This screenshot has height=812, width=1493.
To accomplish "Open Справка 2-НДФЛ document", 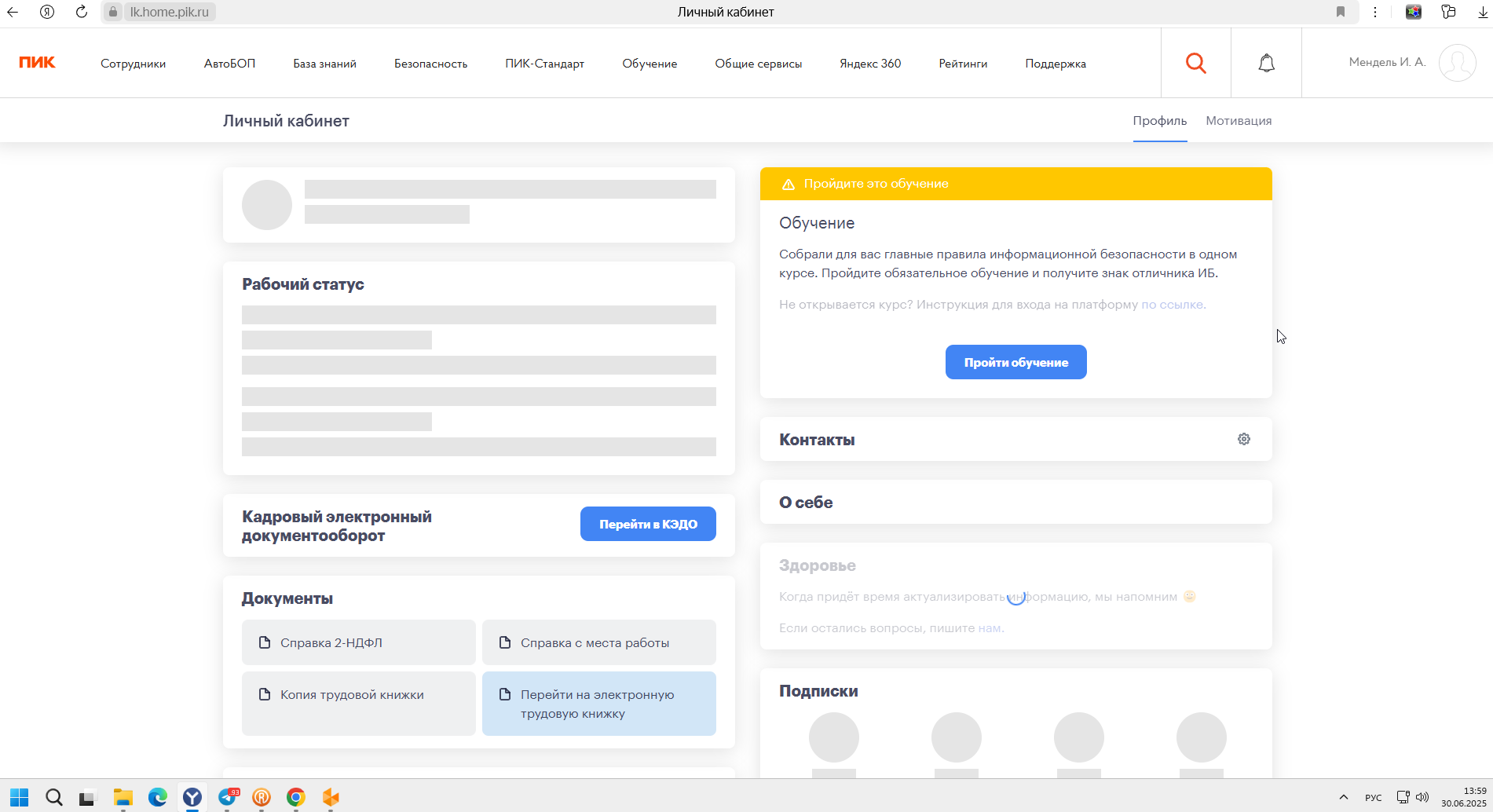I will (x=359, y=642).
